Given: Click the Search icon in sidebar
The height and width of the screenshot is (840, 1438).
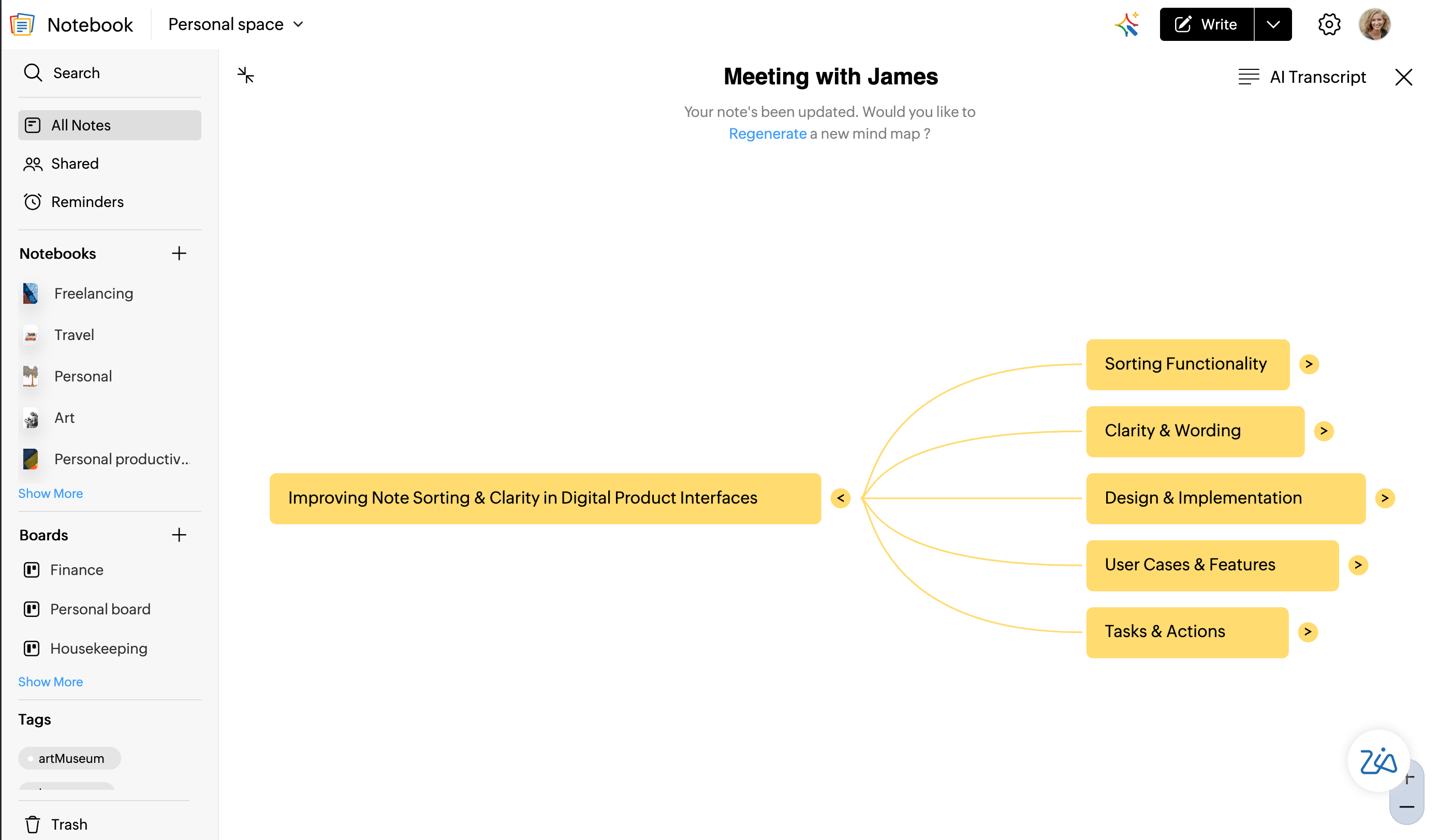Looking at the screenshot, I should [33, 72].
